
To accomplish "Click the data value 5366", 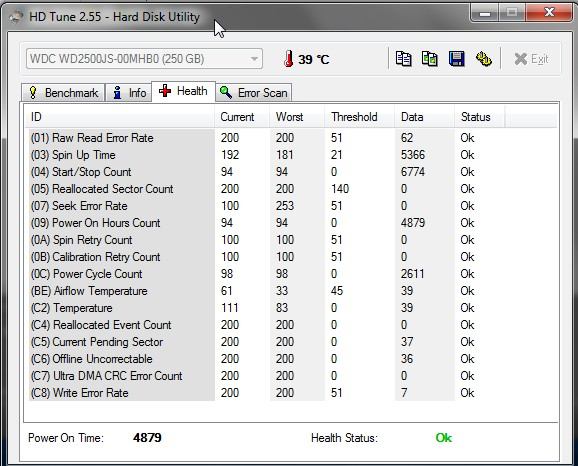I will 413,155.
